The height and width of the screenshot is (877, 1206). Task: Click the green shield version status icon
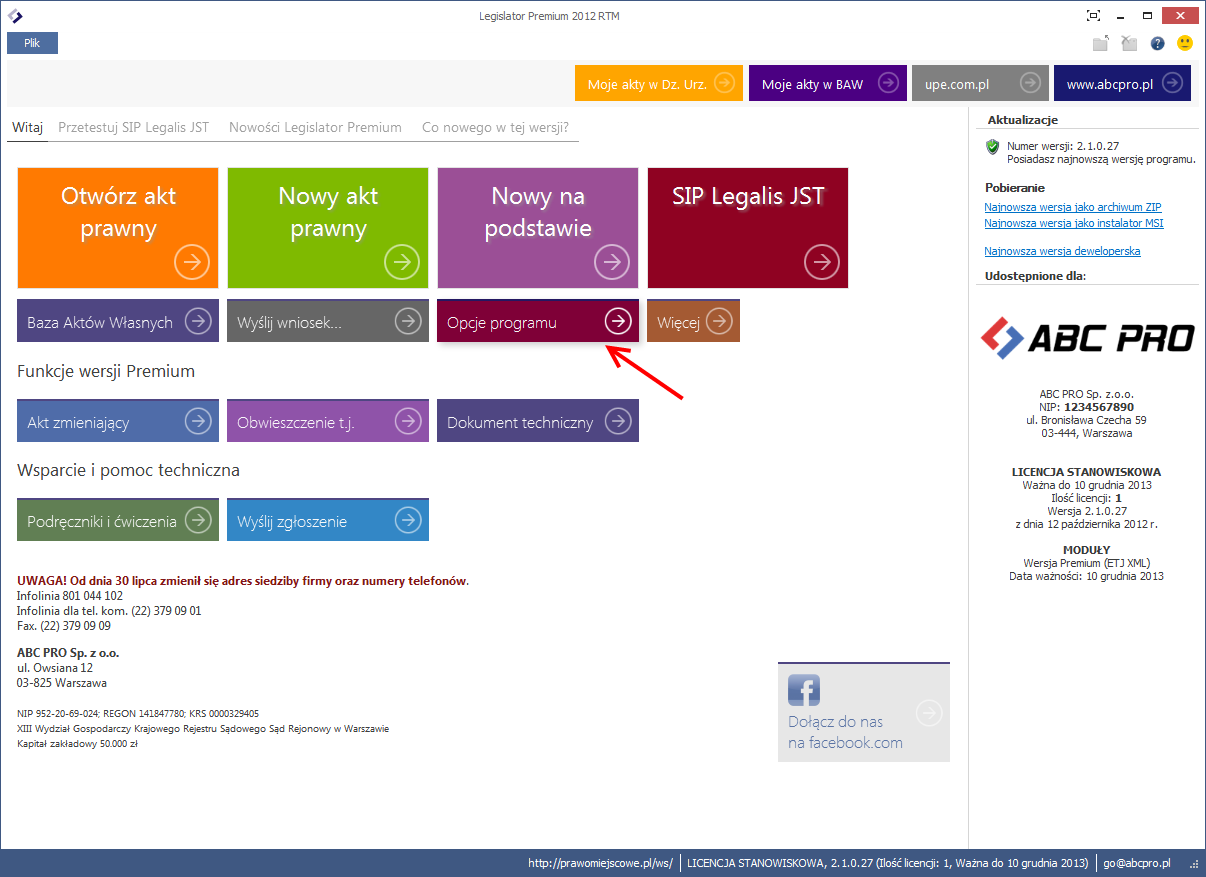click(x=993, y=147)
